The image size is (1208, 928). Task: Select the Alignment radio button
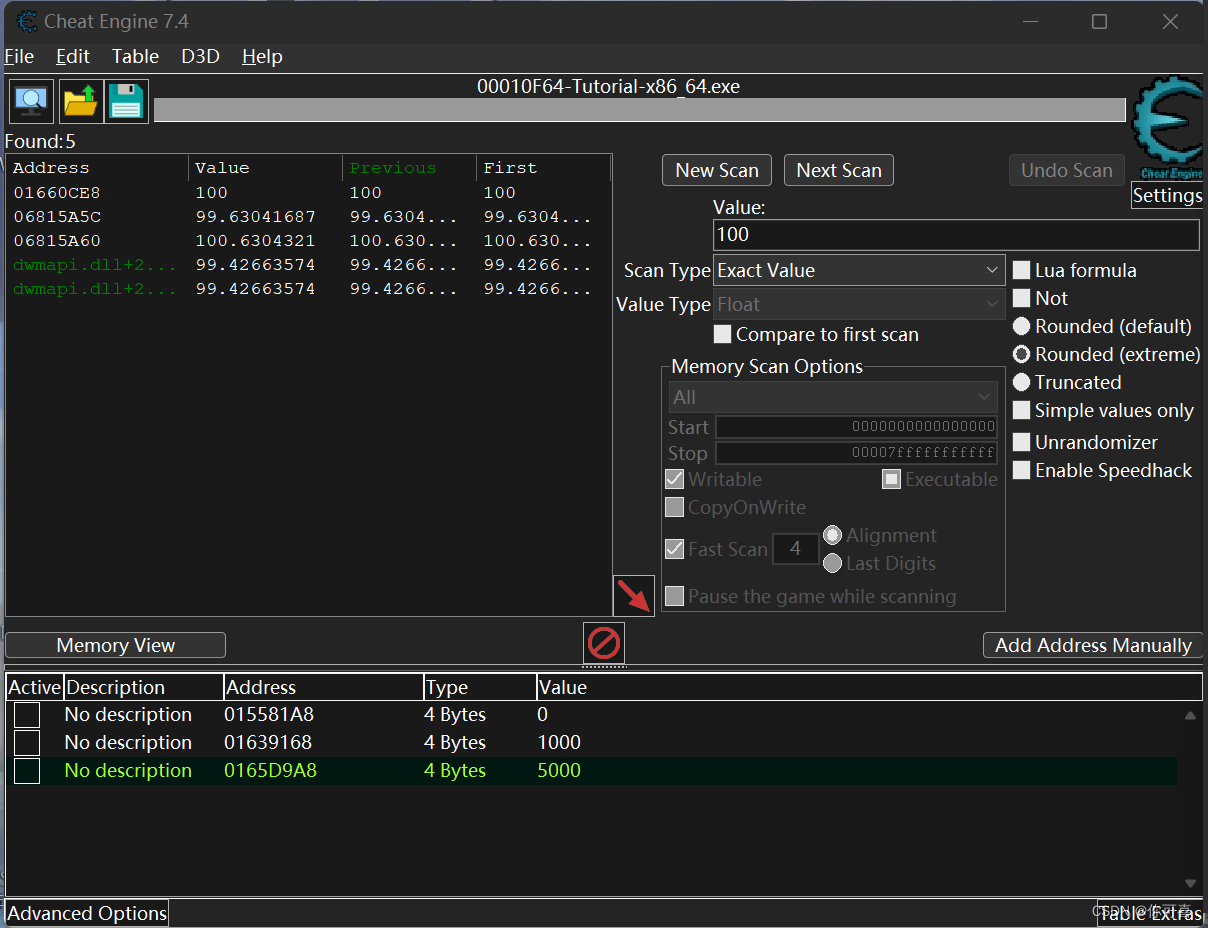click(832, 535)
